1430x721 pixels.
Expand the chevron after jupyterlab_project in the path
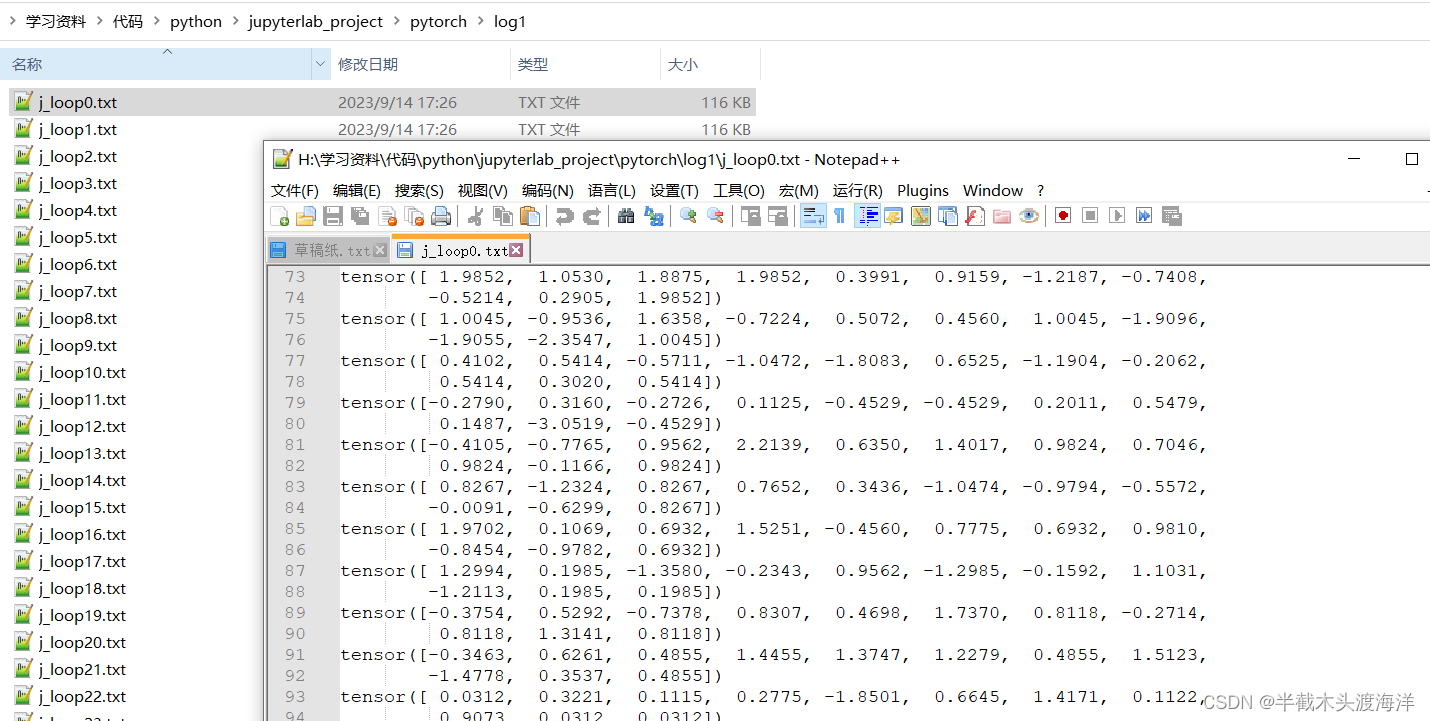[397, 22]
